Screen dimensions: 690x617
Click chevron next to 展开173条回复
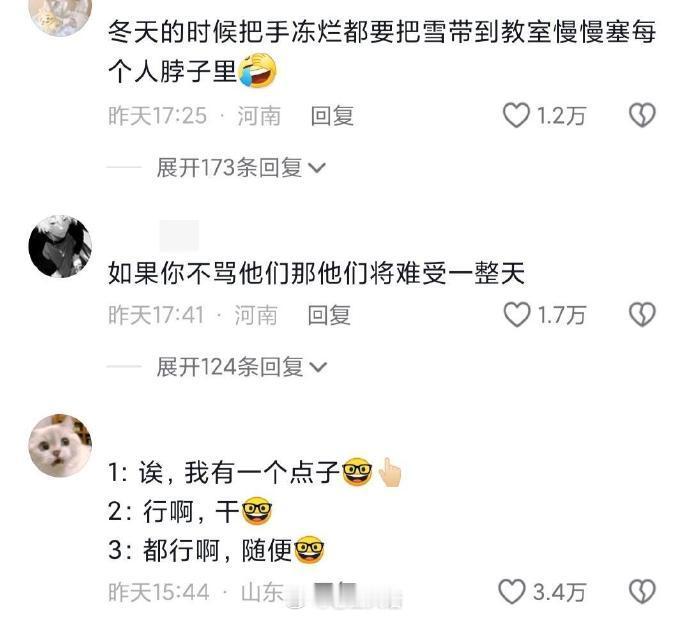[x=317, y=168]
